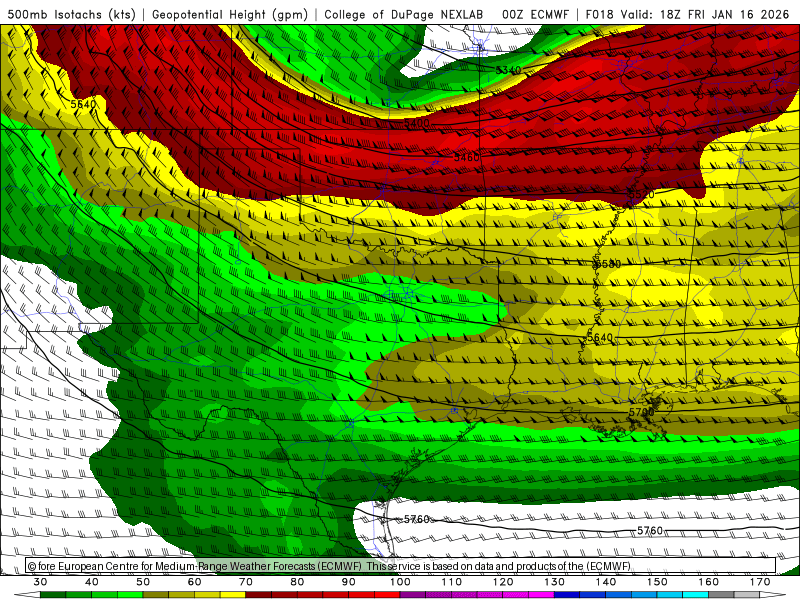Click the 70 value on the color scale
The width and height of the screenshot is (800, 600).
246,582
